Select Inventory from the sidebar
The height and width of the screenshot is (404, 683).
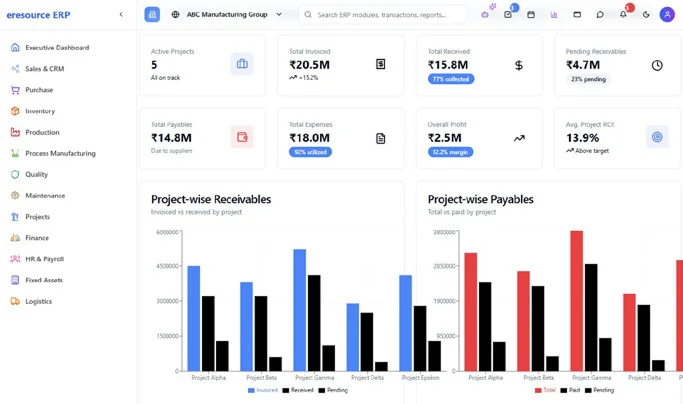click(40, 111)
